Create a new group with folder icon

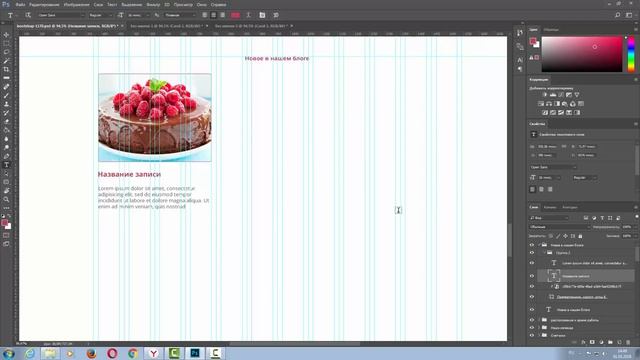(x=610, y=342)
